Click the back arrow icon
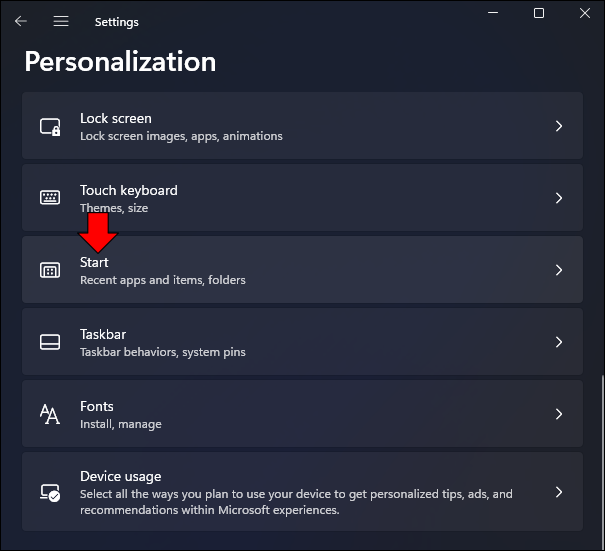The width and height of the screenshot is (605, 551). 20,21
